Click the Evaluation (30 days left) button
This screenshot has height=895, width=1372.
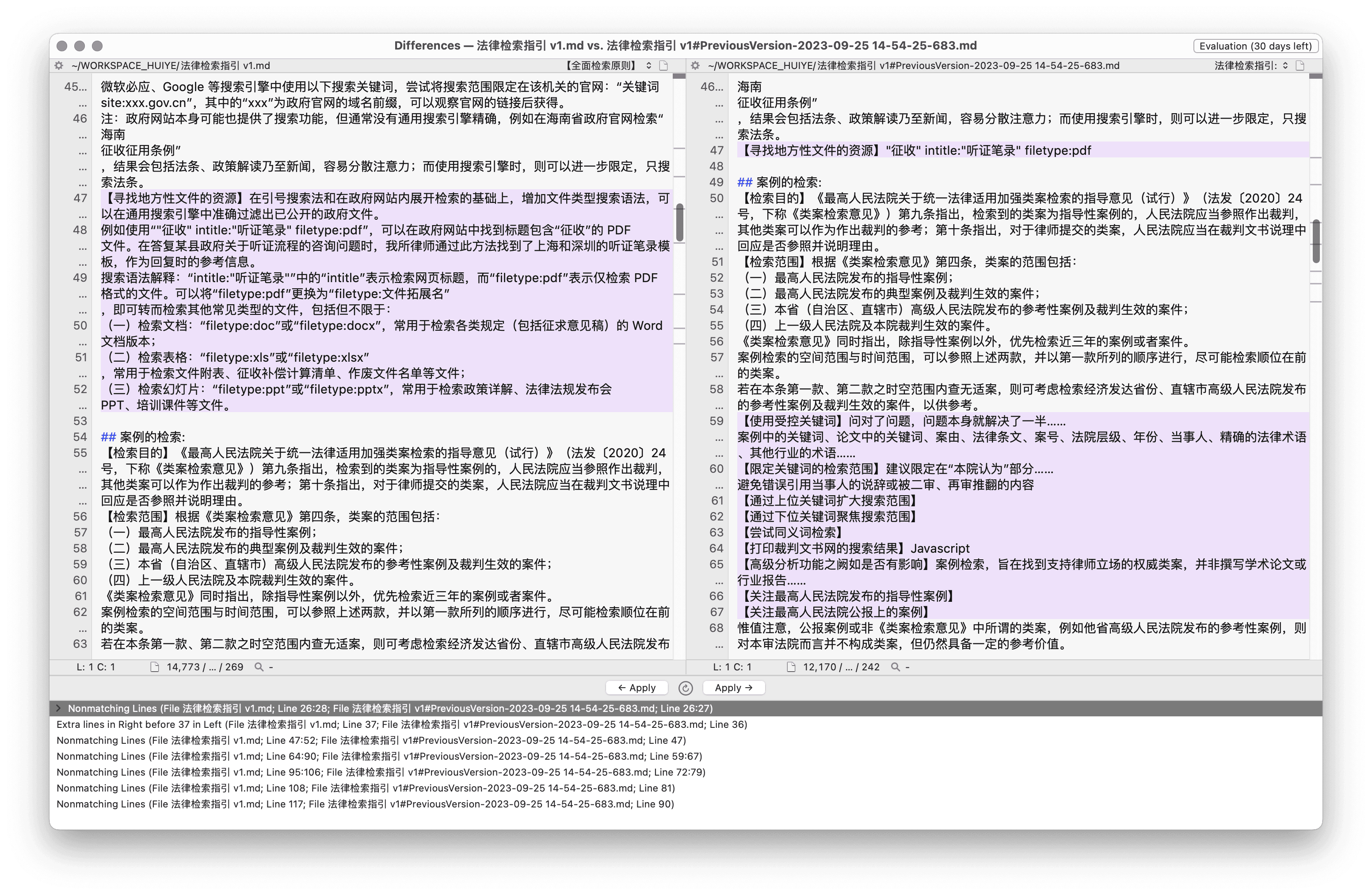click(x=1255, y=46)
